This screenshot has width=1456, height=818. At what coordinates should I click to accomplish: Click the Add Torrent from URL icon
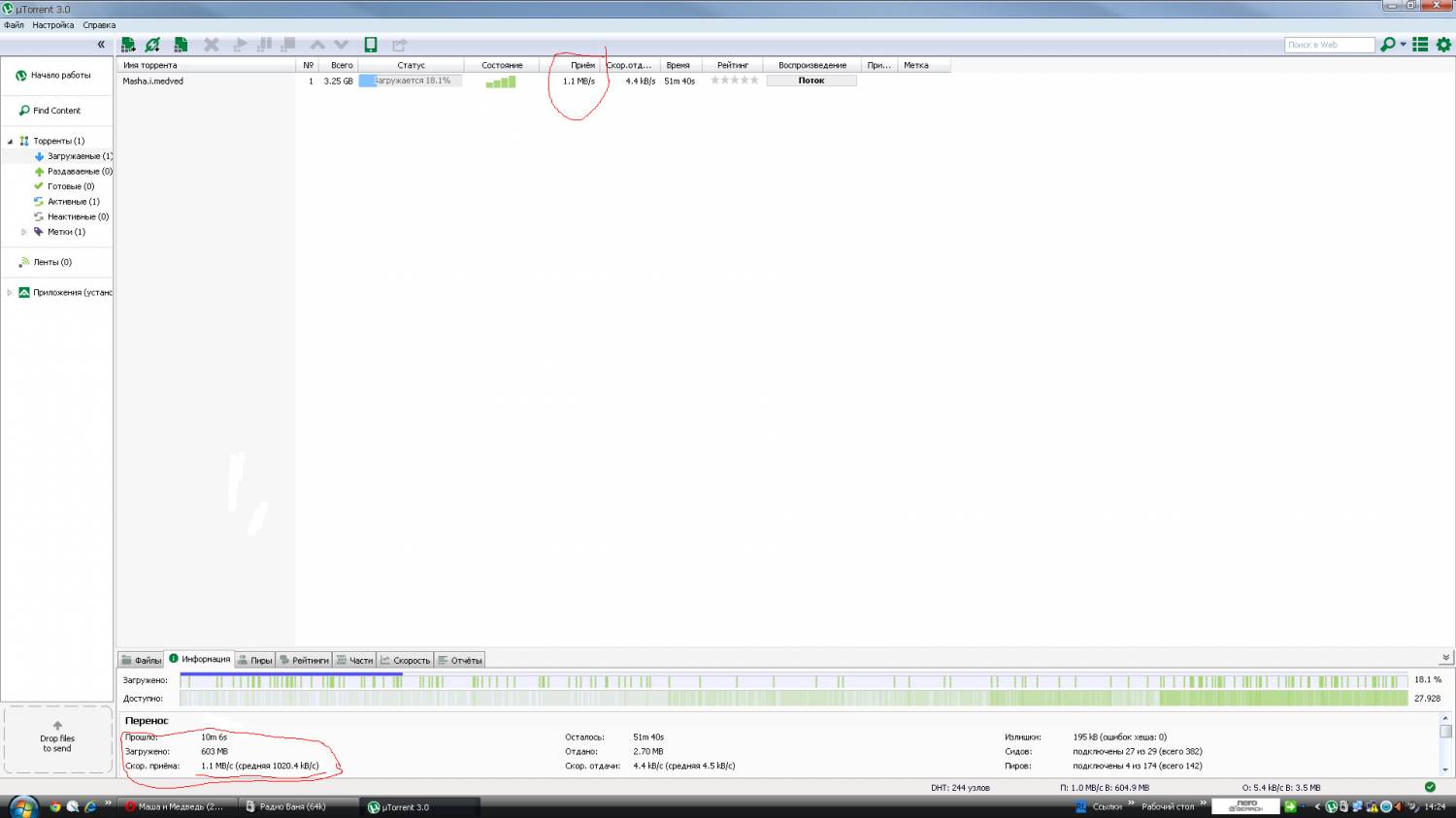tap(153, 45)
